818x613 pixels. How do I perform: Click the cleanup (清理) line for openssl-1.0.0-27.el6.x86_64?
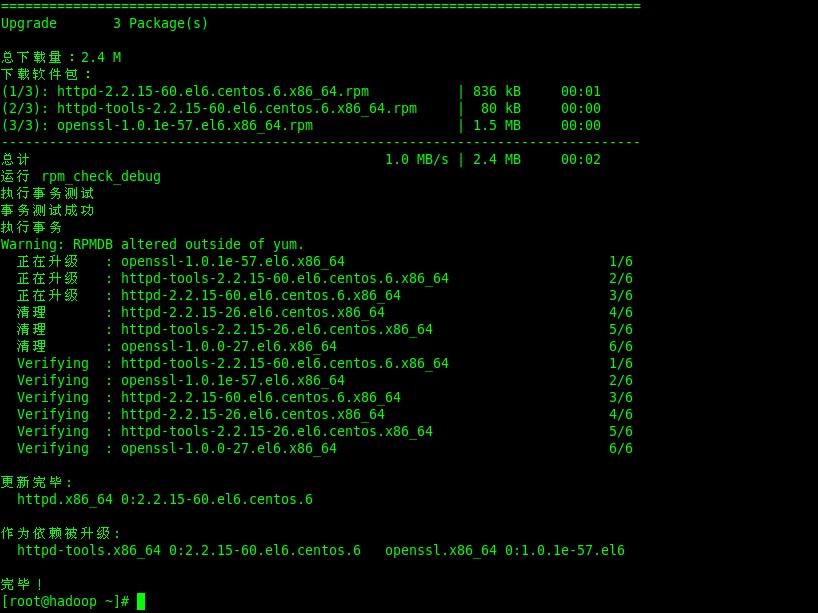tap(324, 346)
